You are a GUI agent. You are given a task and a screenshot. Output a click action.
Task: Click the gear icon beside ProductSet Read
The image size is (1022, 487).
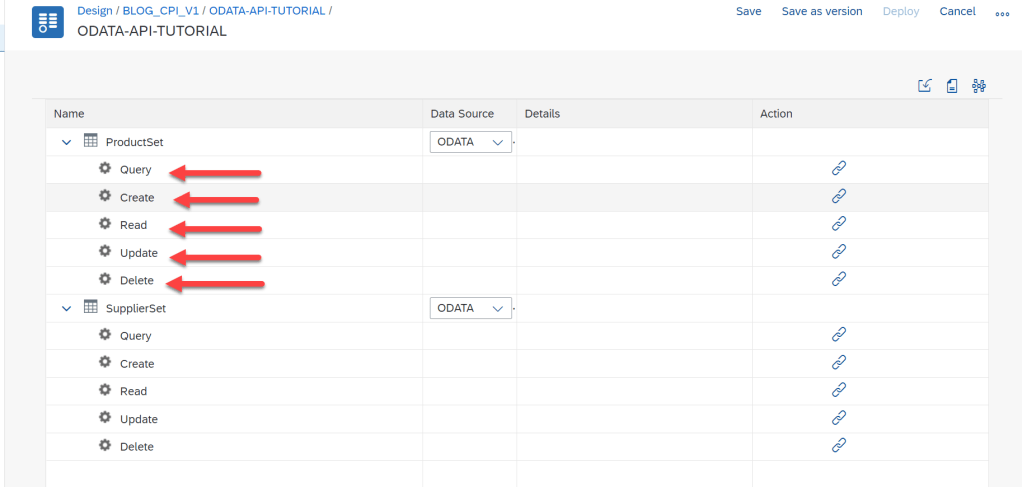pos(104,224)
